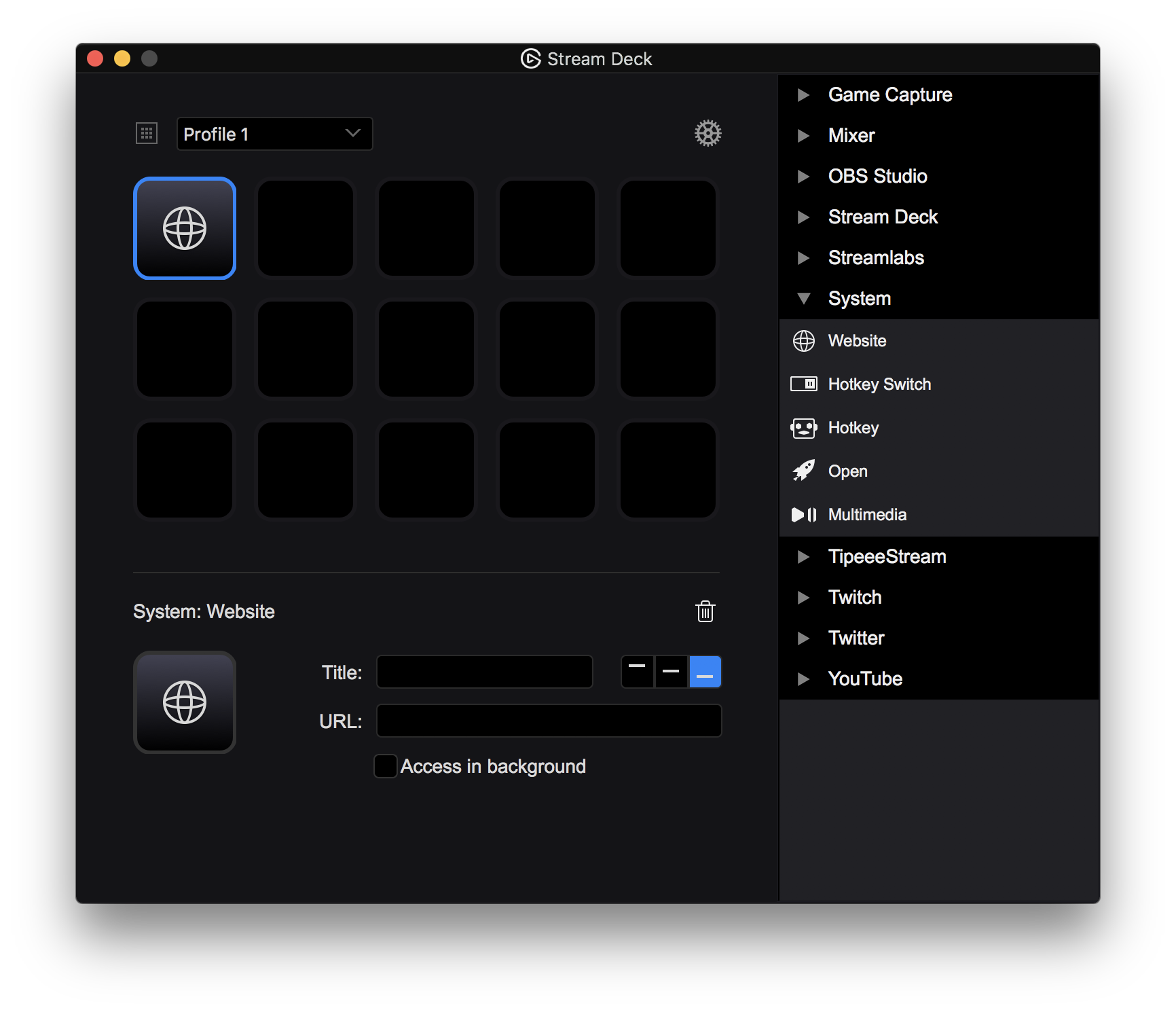The height and width of the screenshot is (1012, 1176).
Task: Open the Profile 1 dropdown
Action: coord(274,134)
